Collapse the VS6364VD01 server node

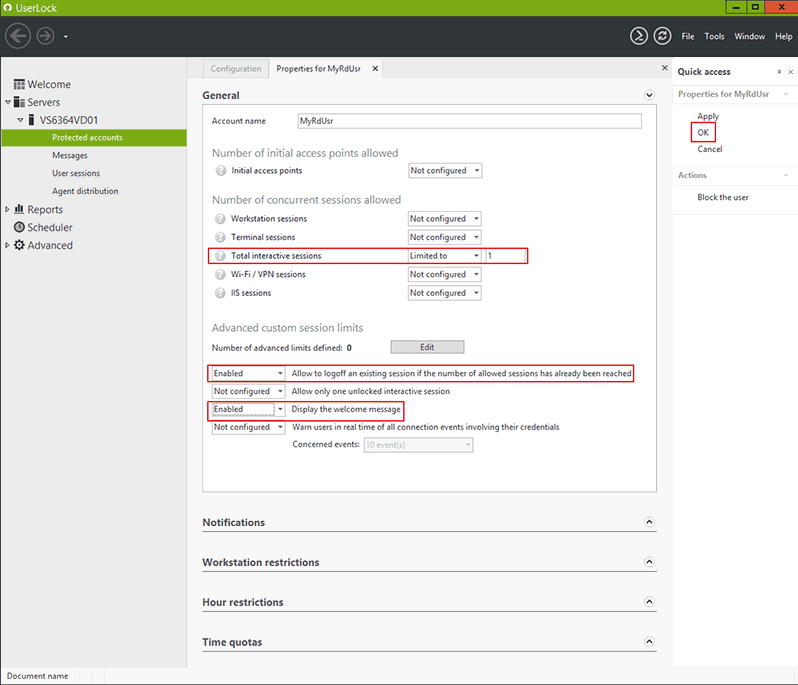click(20, 120)
